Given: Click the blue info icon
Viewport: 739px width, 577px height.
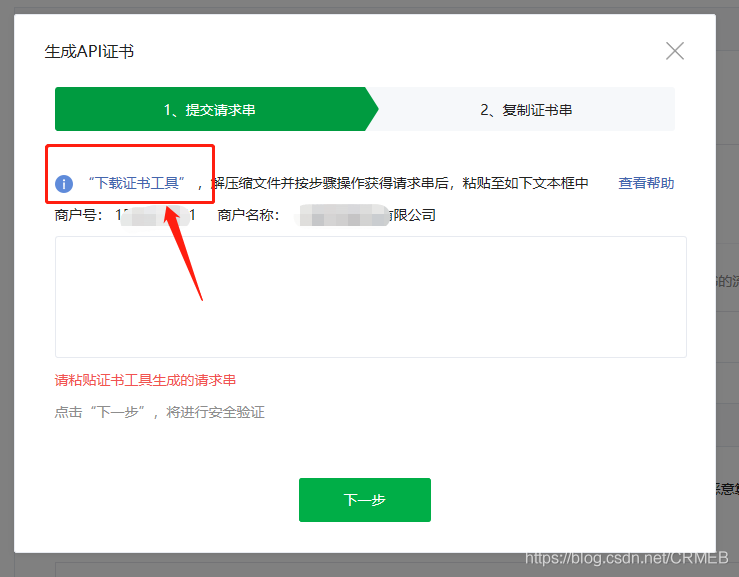Looking at the screenshot, I should click(64, 183).
